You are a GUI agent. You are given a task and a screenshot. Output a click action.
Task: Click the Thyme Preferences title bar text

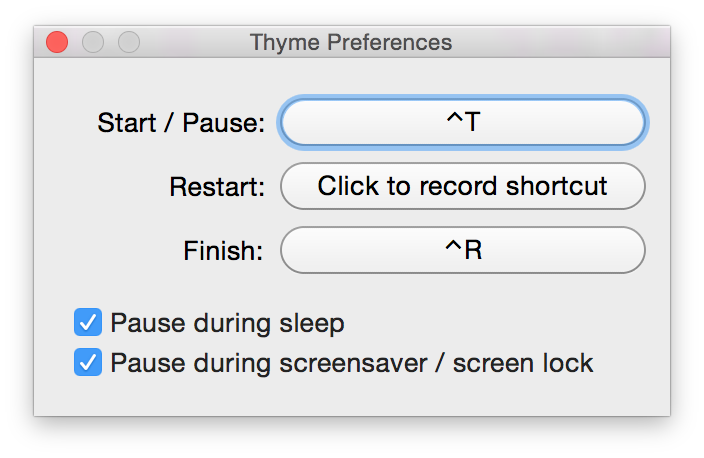point(351,43)
